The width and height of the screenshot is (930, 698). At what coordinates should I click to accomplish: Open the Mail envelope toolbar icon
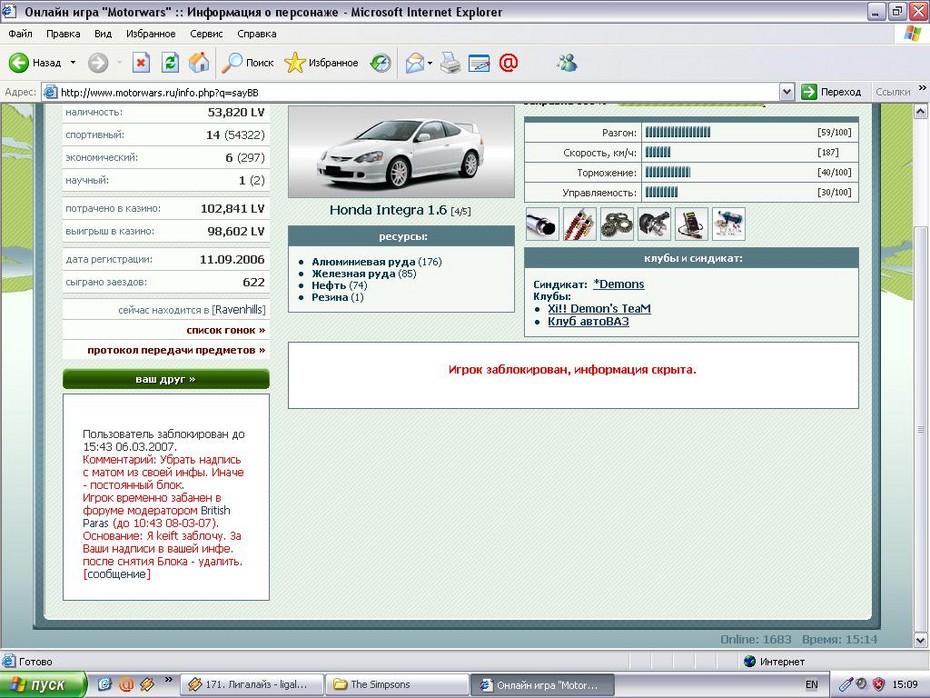[x=415, y=62]
